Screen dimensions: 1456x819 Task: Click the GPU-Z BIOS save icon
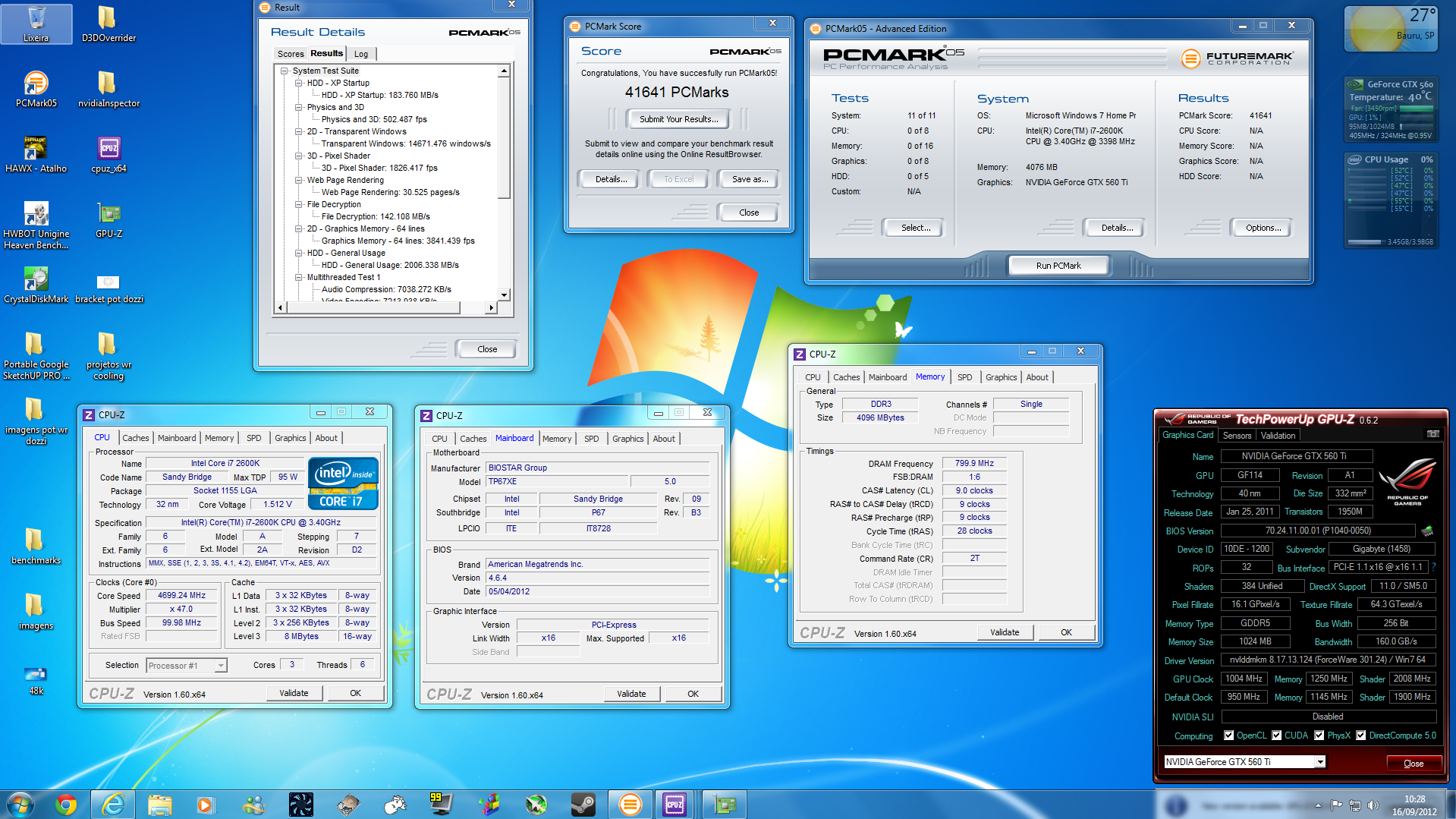coord(1427,531)
